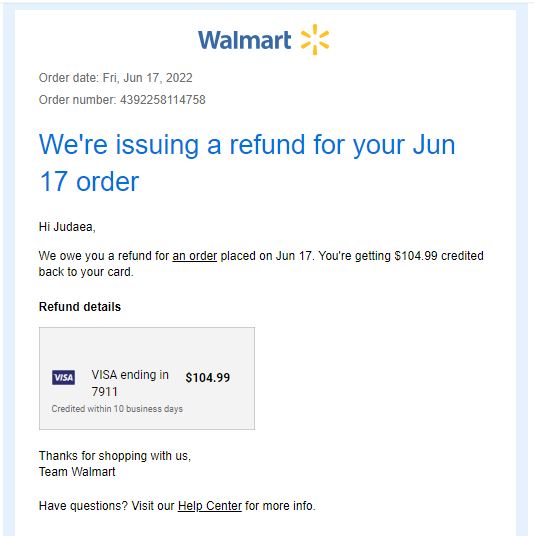534x536 pixels.
Task: Click the Walmart wordmark logo
Action: [244, 40]
